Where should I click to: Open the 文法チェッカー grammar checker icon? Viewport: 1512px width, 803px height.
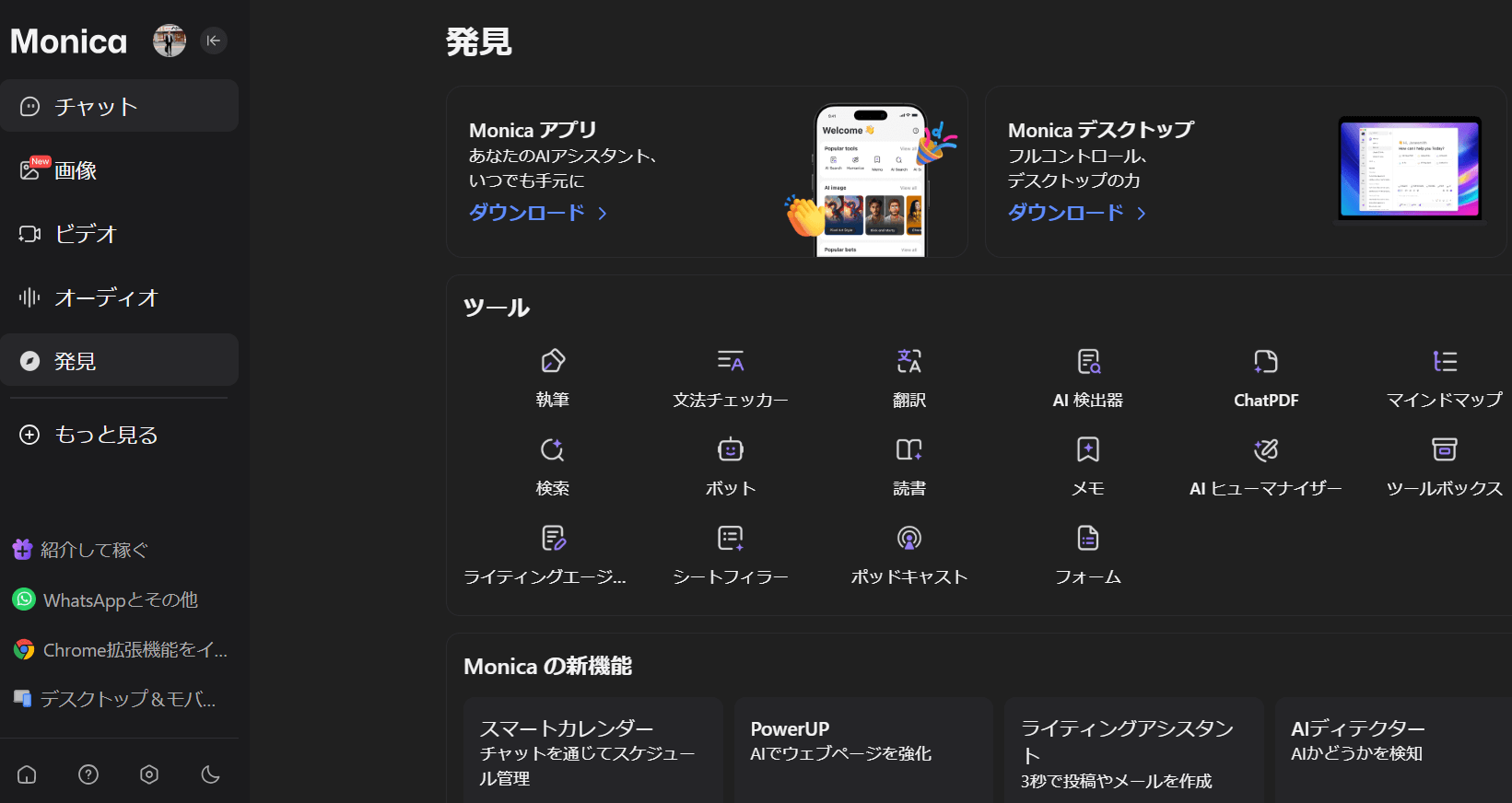(731, 361)
